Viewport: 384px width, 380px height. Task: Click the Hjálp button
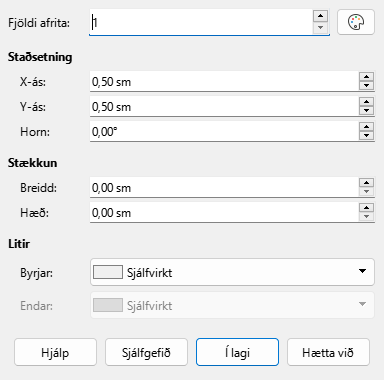tap(55, 352)
